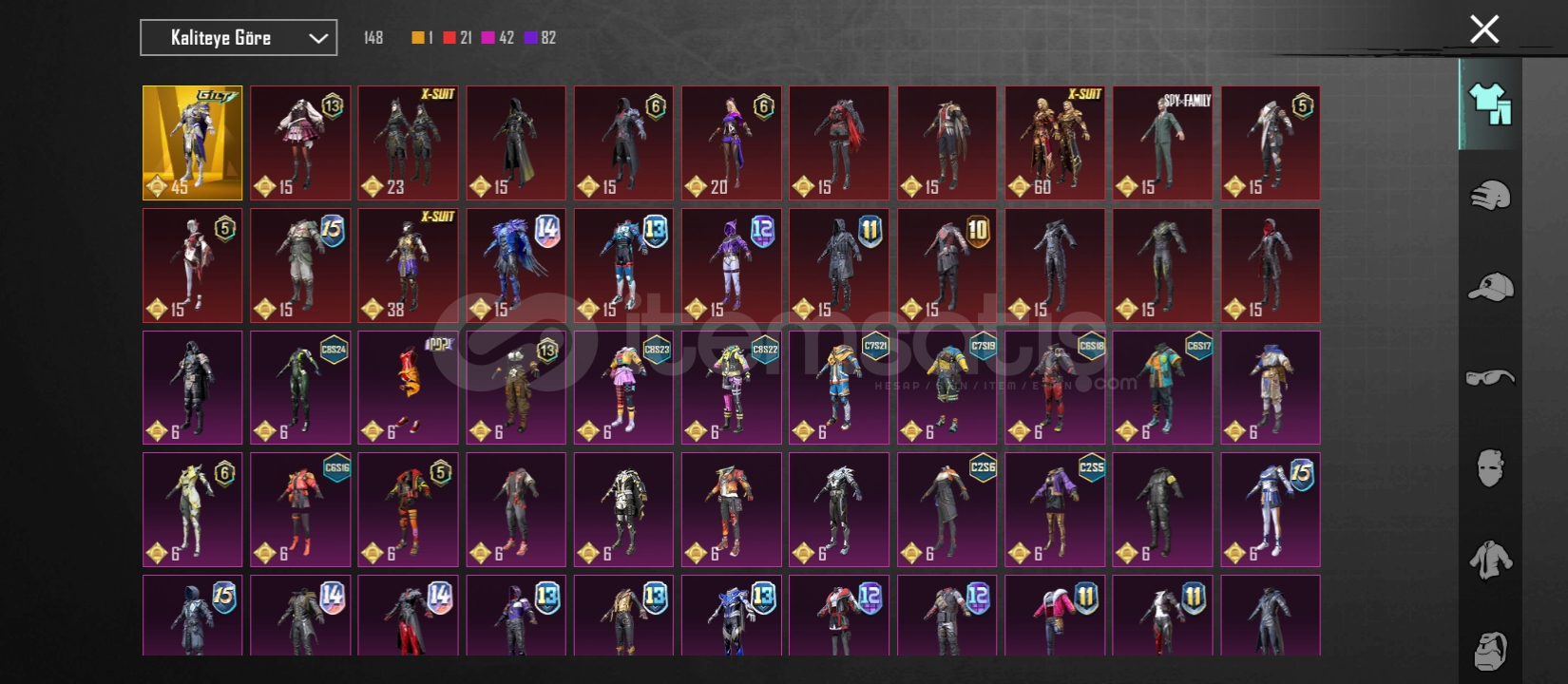
Task: Open the face mask category icon
Action: pyautogui.click(x=1490, y=468)
